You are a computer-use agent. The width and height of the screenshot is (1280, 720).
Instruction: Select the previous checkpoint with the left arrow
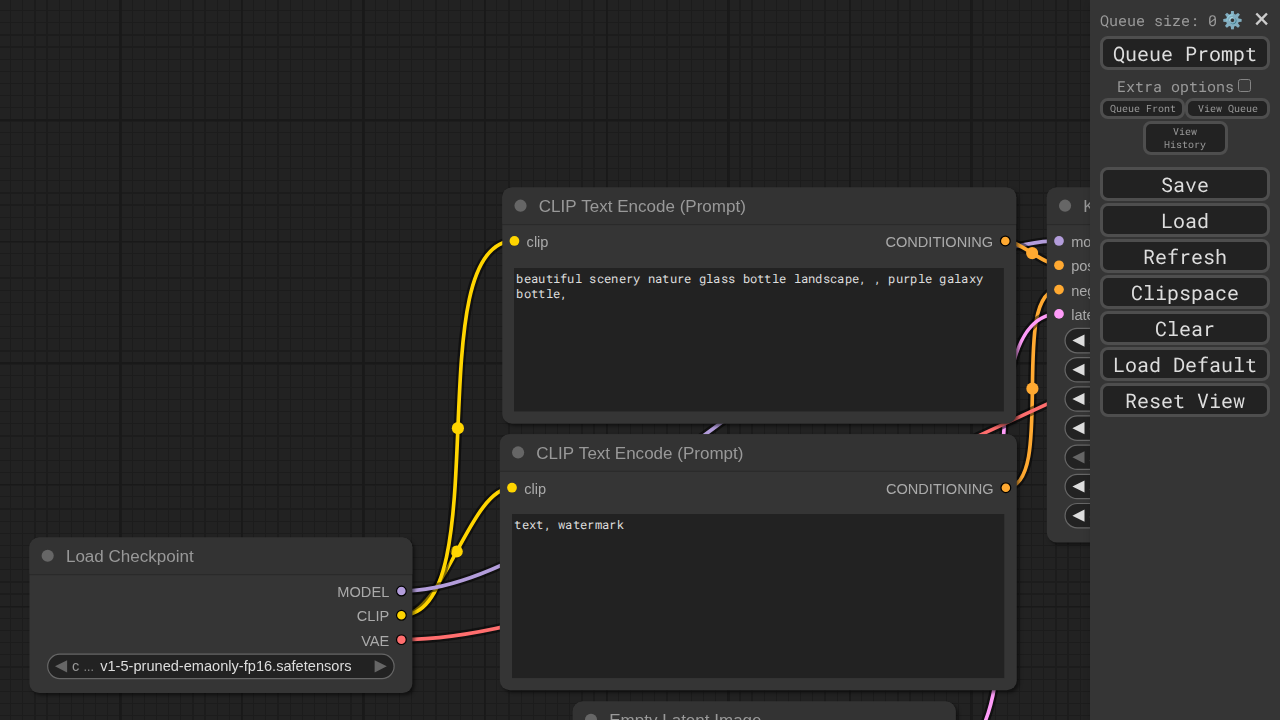[x=61, y=666]
